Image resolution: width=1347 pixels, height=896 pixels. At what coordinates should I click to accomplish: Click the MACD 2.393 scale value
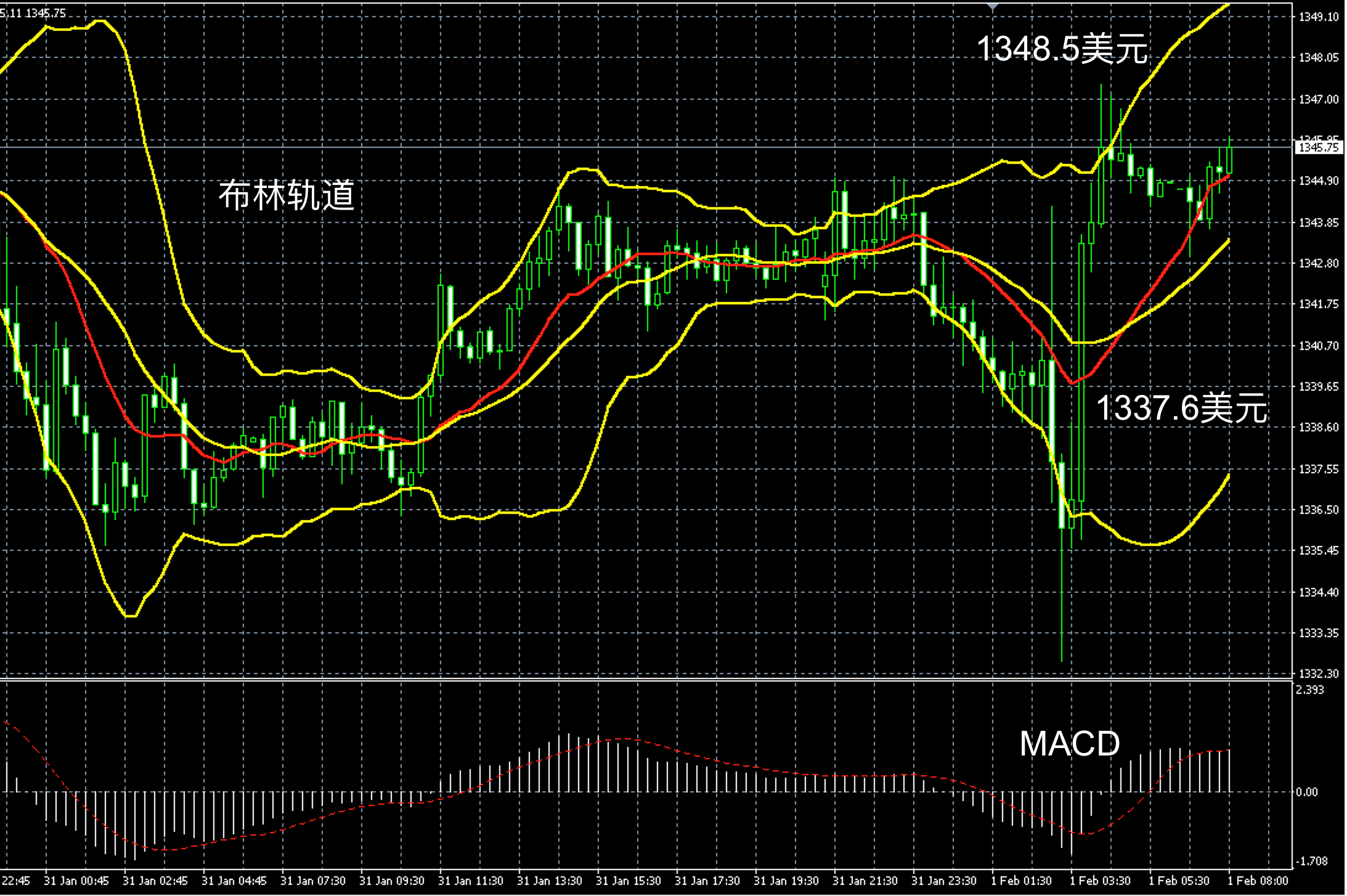pos(1309,690)
